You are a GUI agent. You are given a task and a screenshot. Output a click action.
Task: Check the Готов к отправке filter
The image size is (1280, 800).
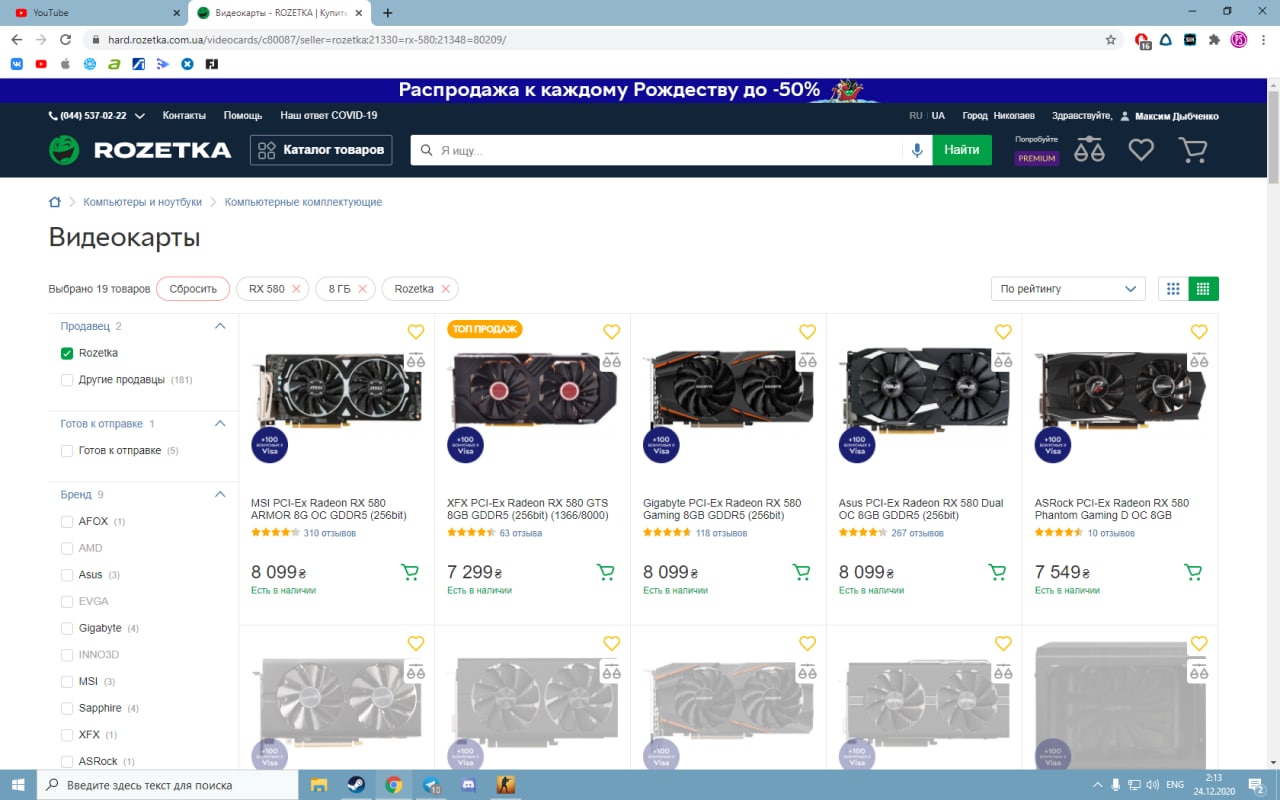coord(67,451)
